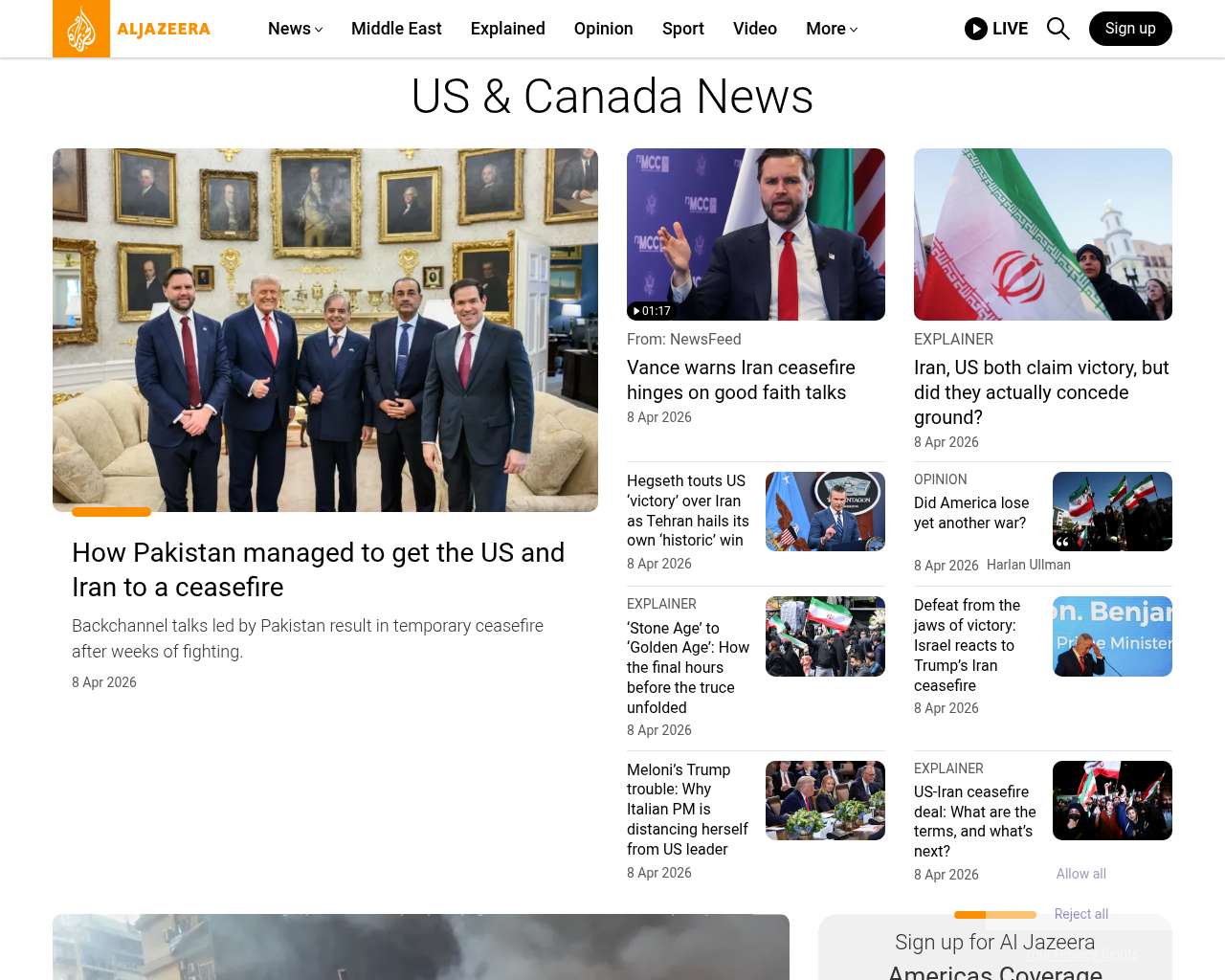Image resolution: width=1225 pixels, height=980 pixels.
Task: Open 'Did America lose yet another war?' opinion
Action: click(971, 513)
